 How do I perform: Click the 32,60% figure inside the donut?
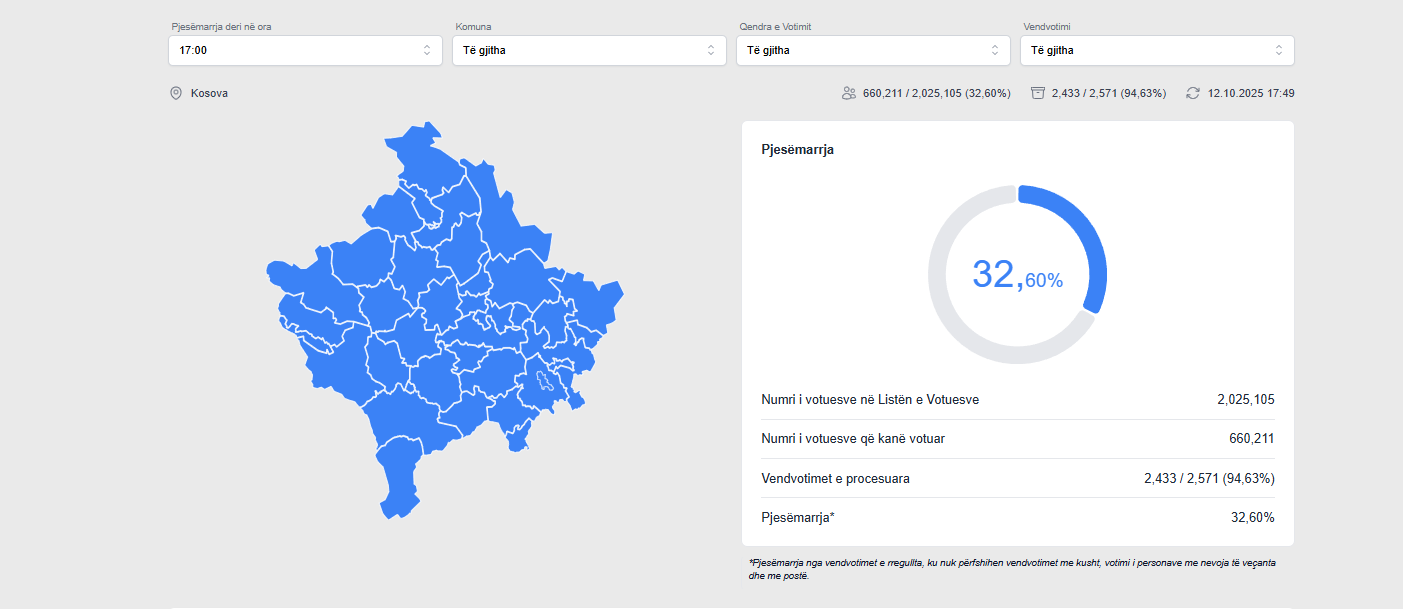coord(1017,275)
